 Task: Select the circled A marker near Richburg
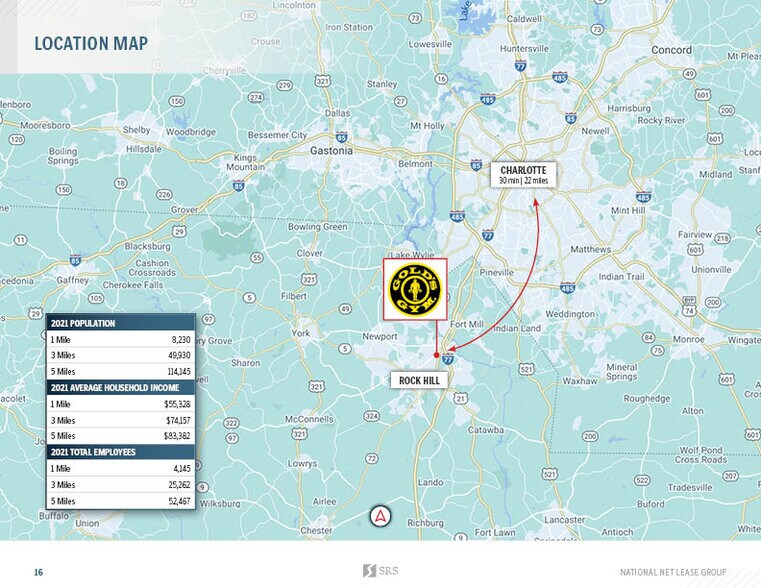[381, 516]
